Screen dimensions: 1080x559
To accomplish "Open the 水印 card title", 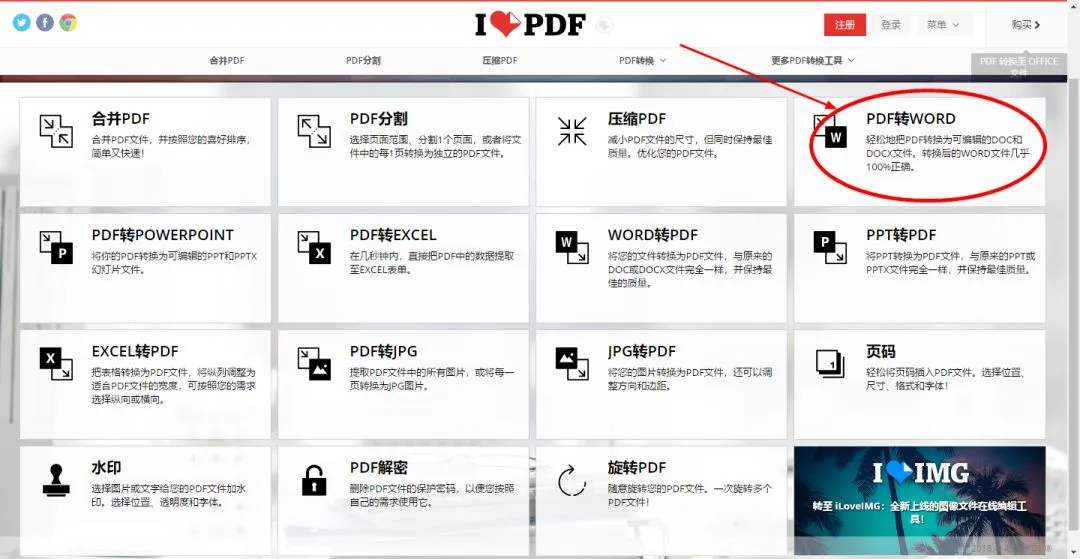I will (x=106, y=467).
